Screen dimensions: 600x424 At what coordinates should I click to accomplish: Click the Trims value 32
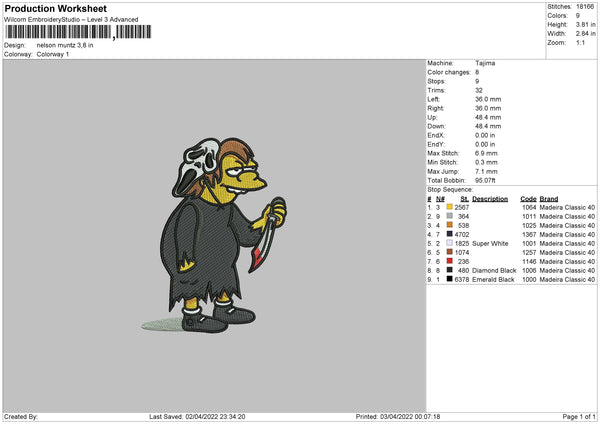click(x=479, y=90)
